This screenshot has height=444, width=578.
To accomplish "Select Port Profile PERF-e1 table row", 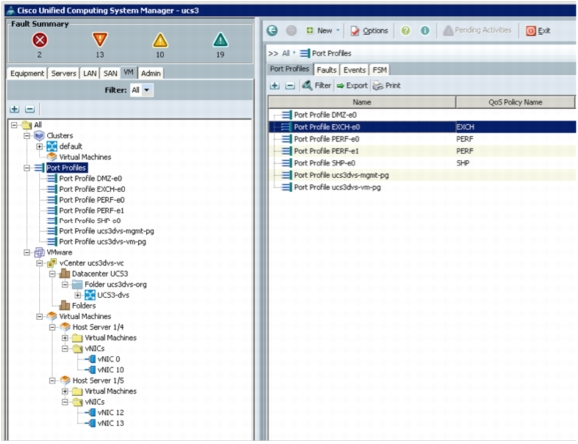I will 422,151.
